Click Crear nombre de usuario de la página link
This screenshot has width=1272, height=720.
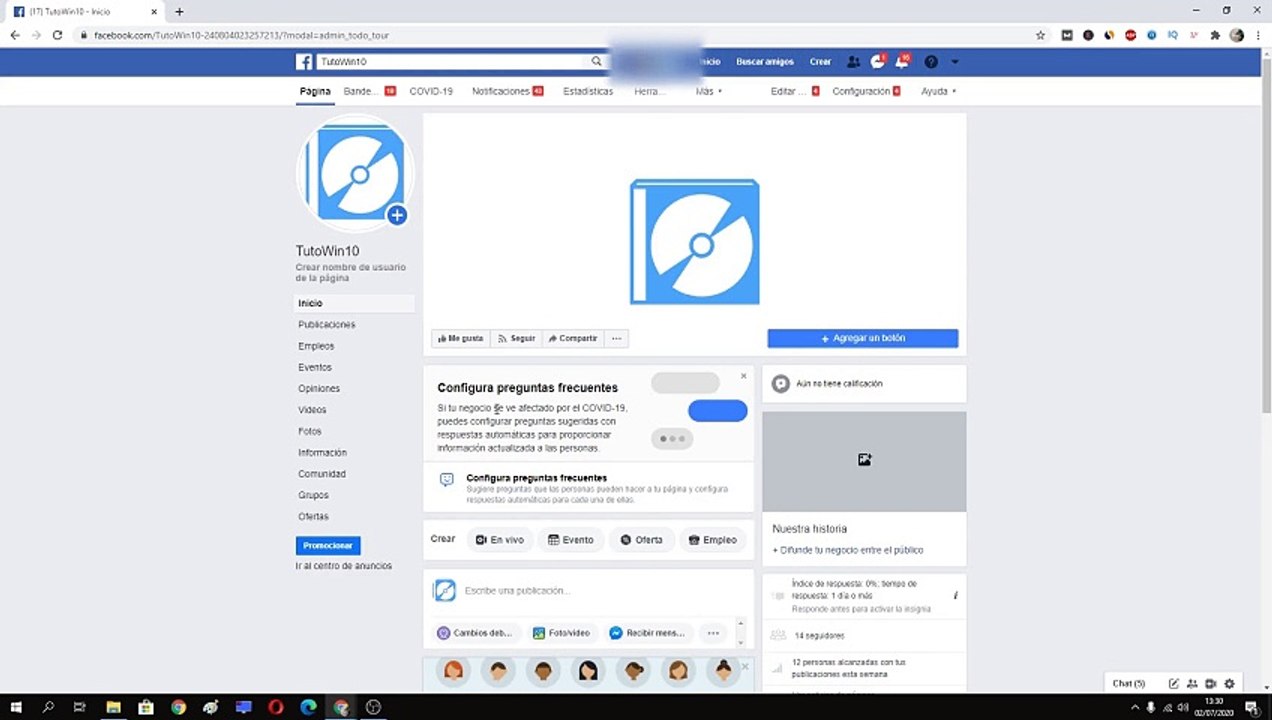click(x=351, y=273)
